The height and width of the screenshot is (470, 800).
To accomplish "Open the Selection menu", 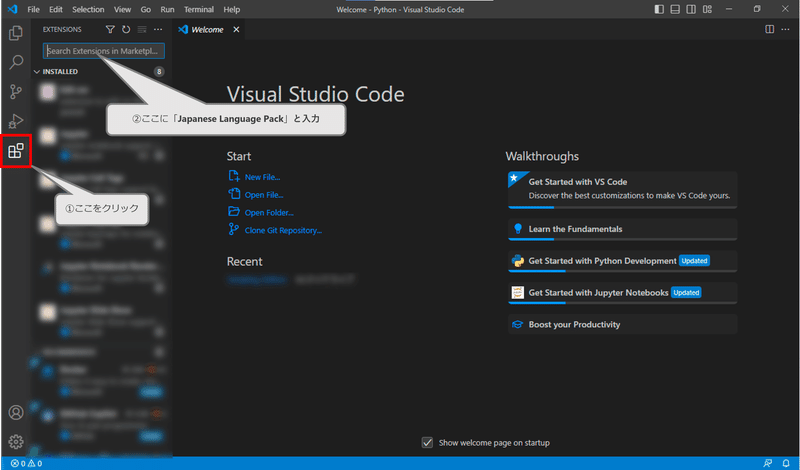I will point(88,9).
